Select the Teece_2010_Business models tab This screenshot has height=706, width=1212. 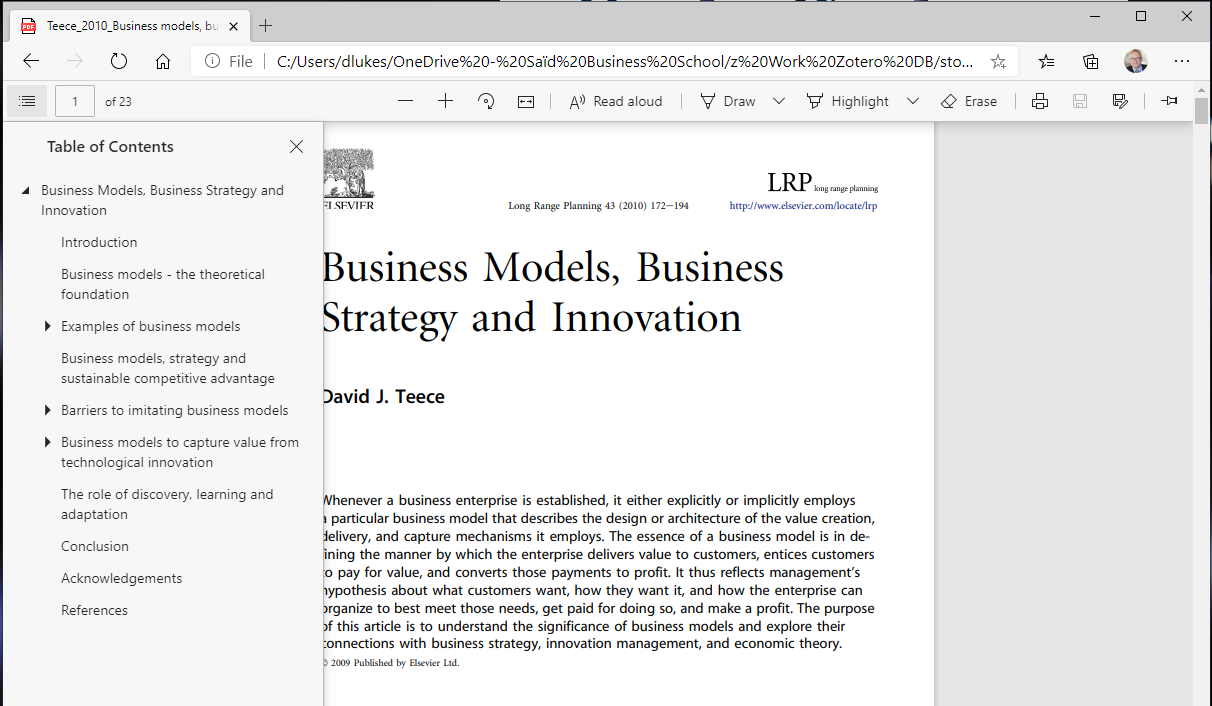128,26
